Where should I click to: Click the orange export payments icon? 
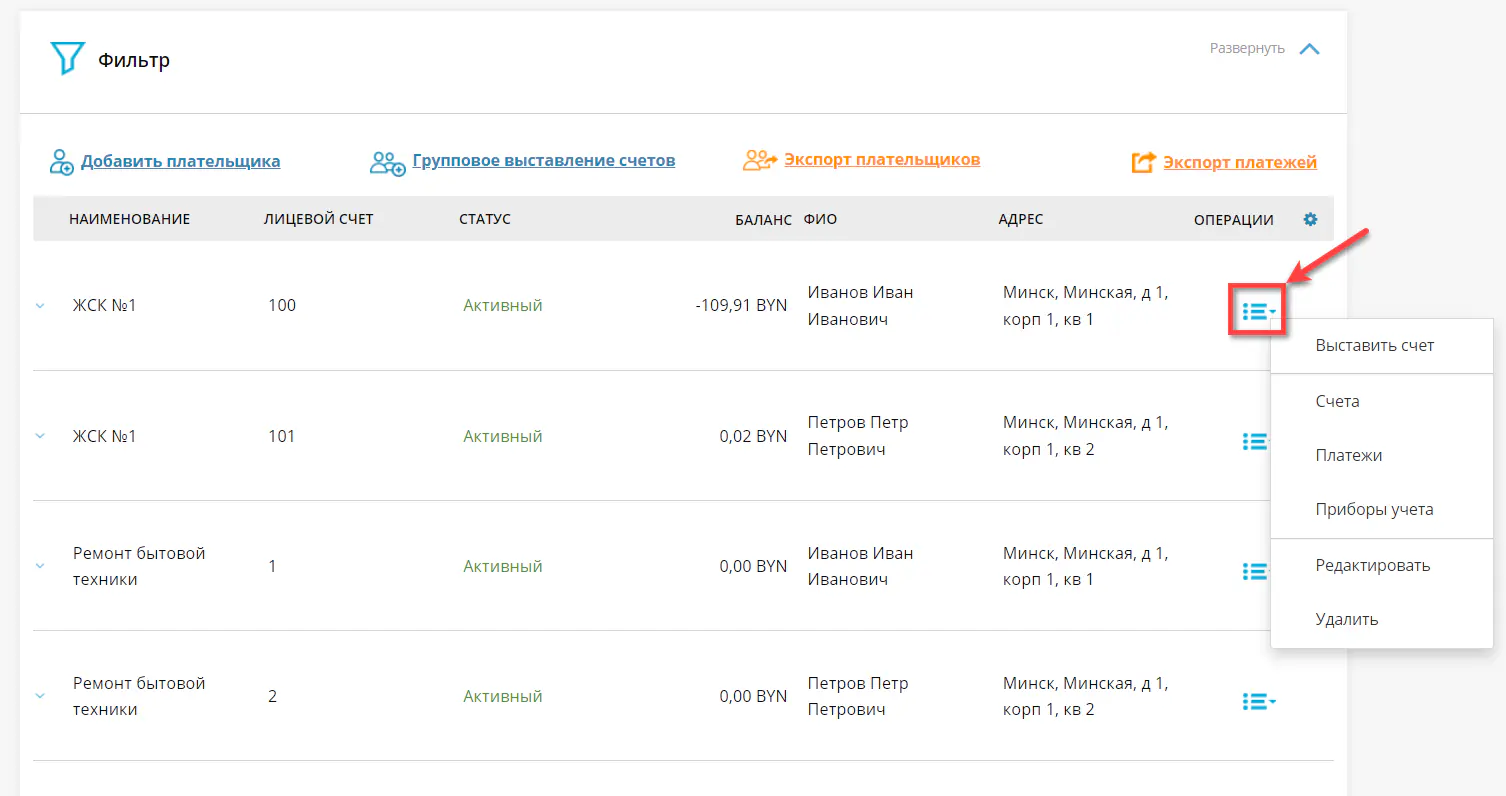pyautogui.click(x=1144, y=162)
